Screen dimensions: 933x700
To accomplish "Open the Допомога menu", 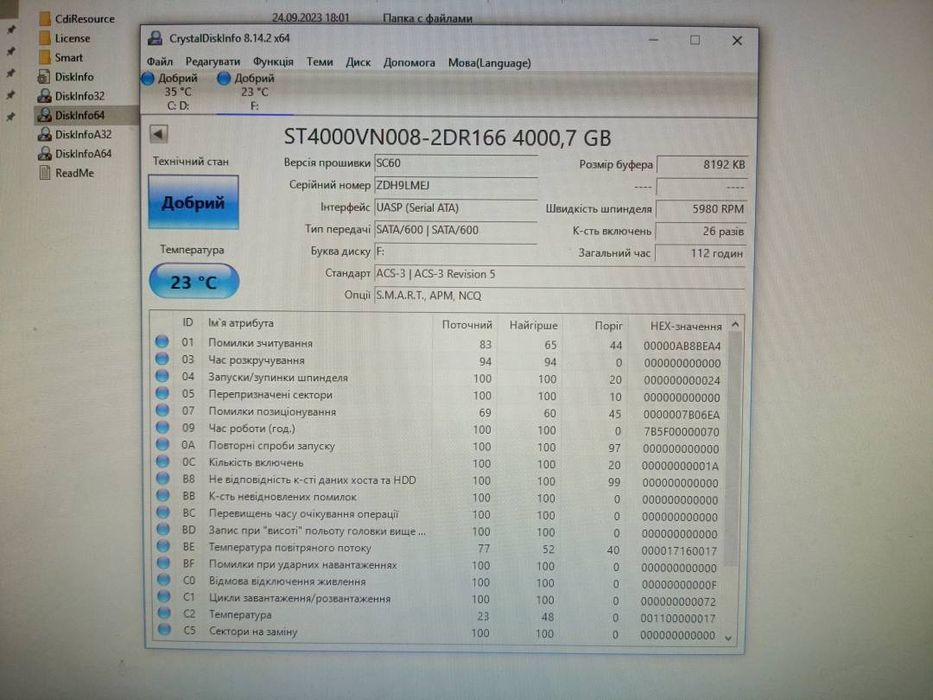I will tap(409, 62).
